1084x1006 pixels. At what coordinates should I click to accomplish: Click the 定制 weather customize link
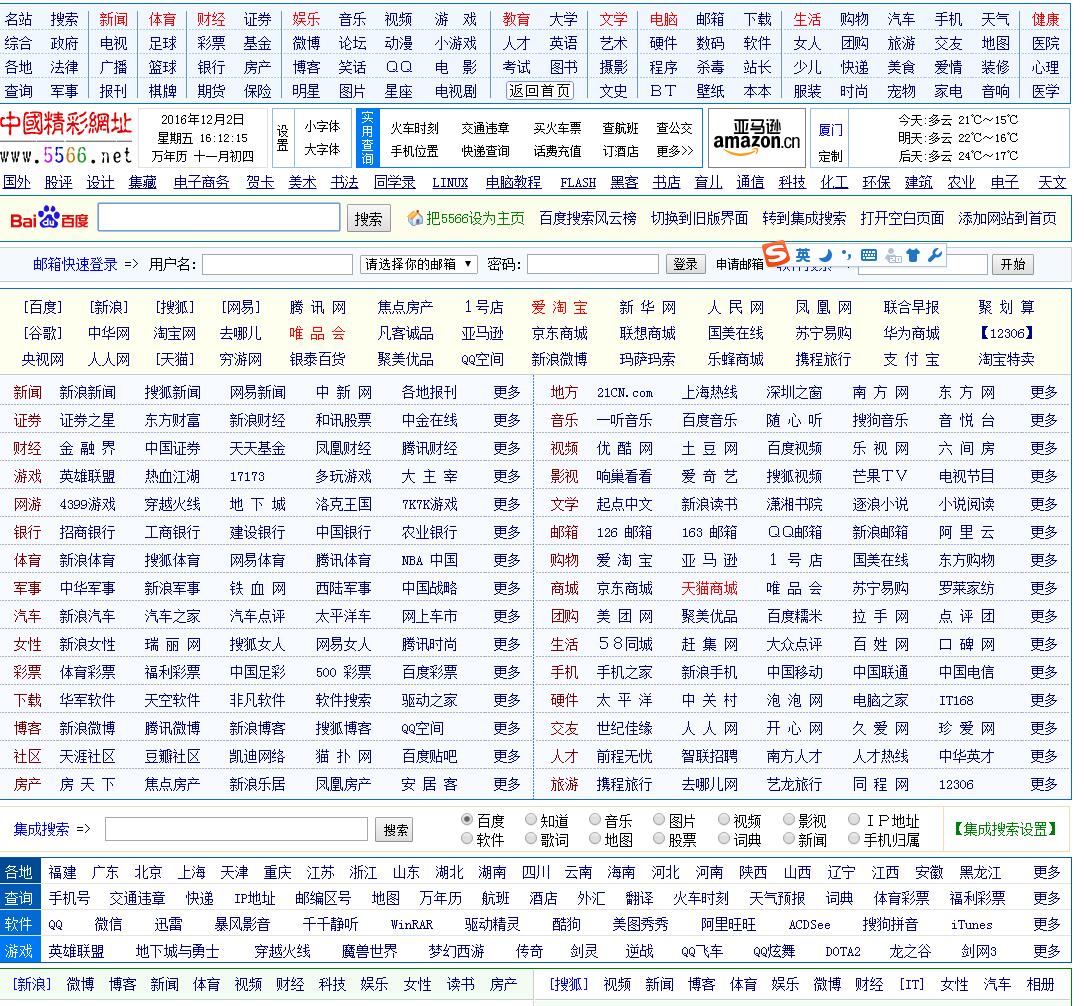coord(830,156)
